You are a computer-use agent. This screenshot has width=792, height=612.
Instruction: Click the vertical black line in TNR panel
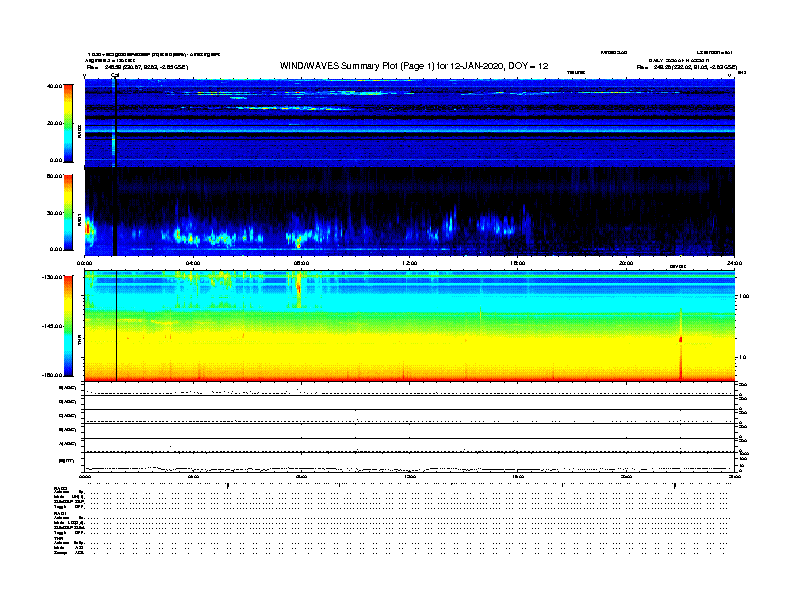click(117, 326)
